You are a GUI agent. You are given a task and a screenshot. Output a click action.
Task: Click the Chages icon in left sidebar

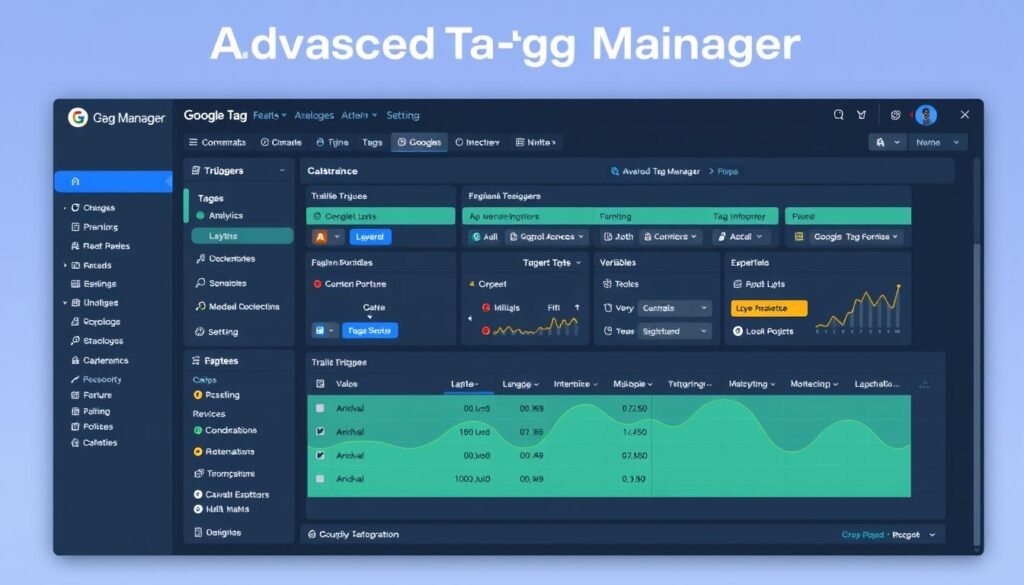(x=75, y=208)
